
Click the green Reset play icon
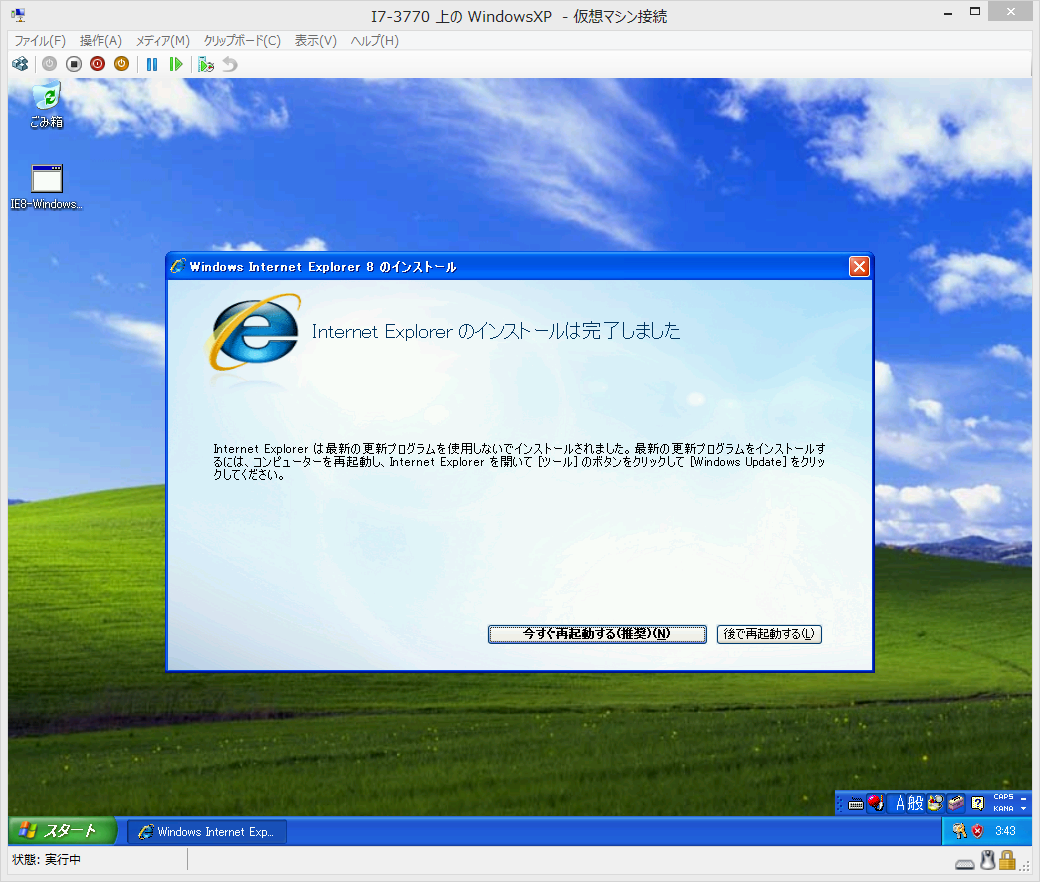coord(176,64)
